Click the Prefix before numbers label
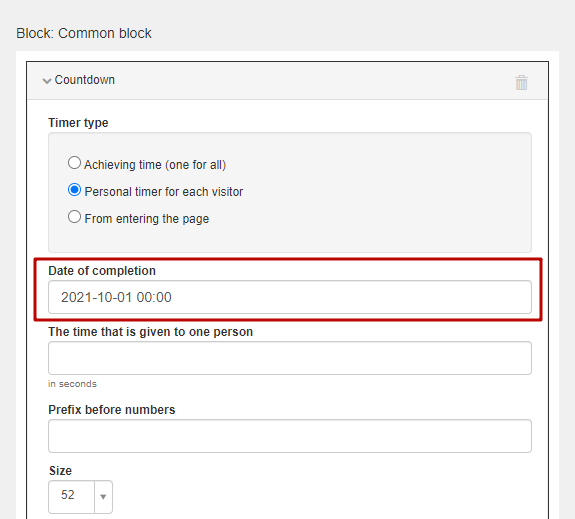Viewport: 575px width, 519px height. [x=111, y=409]
